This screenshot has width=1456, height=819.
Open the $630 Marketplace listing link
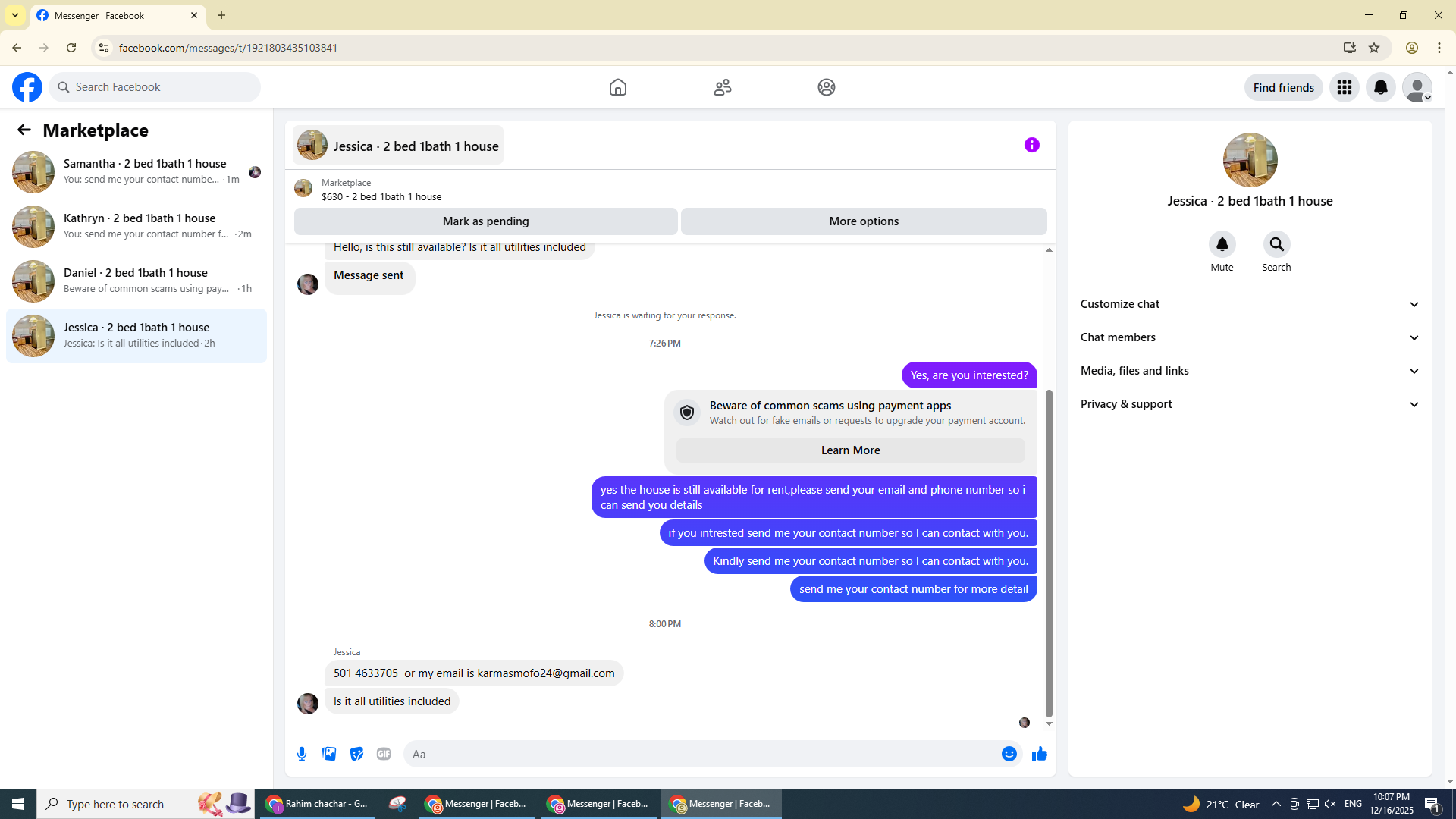coord(381,197)
